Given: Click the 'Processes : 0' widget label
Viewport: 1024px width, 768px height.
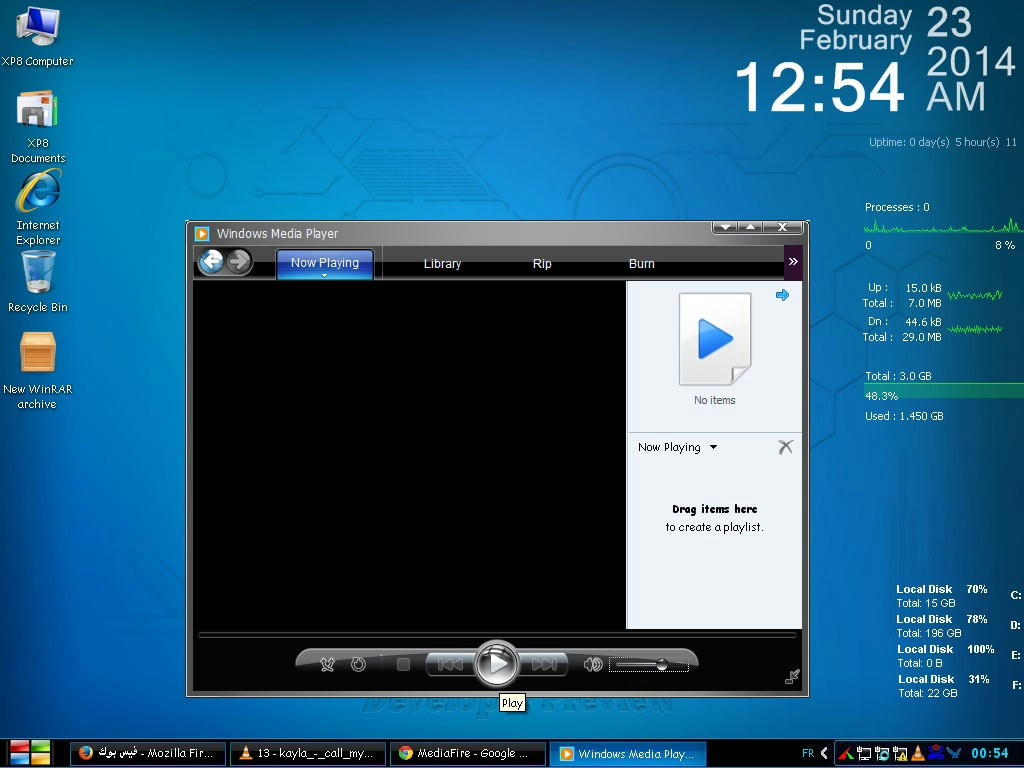Looking at the screenshot, I should coord(897,207).
